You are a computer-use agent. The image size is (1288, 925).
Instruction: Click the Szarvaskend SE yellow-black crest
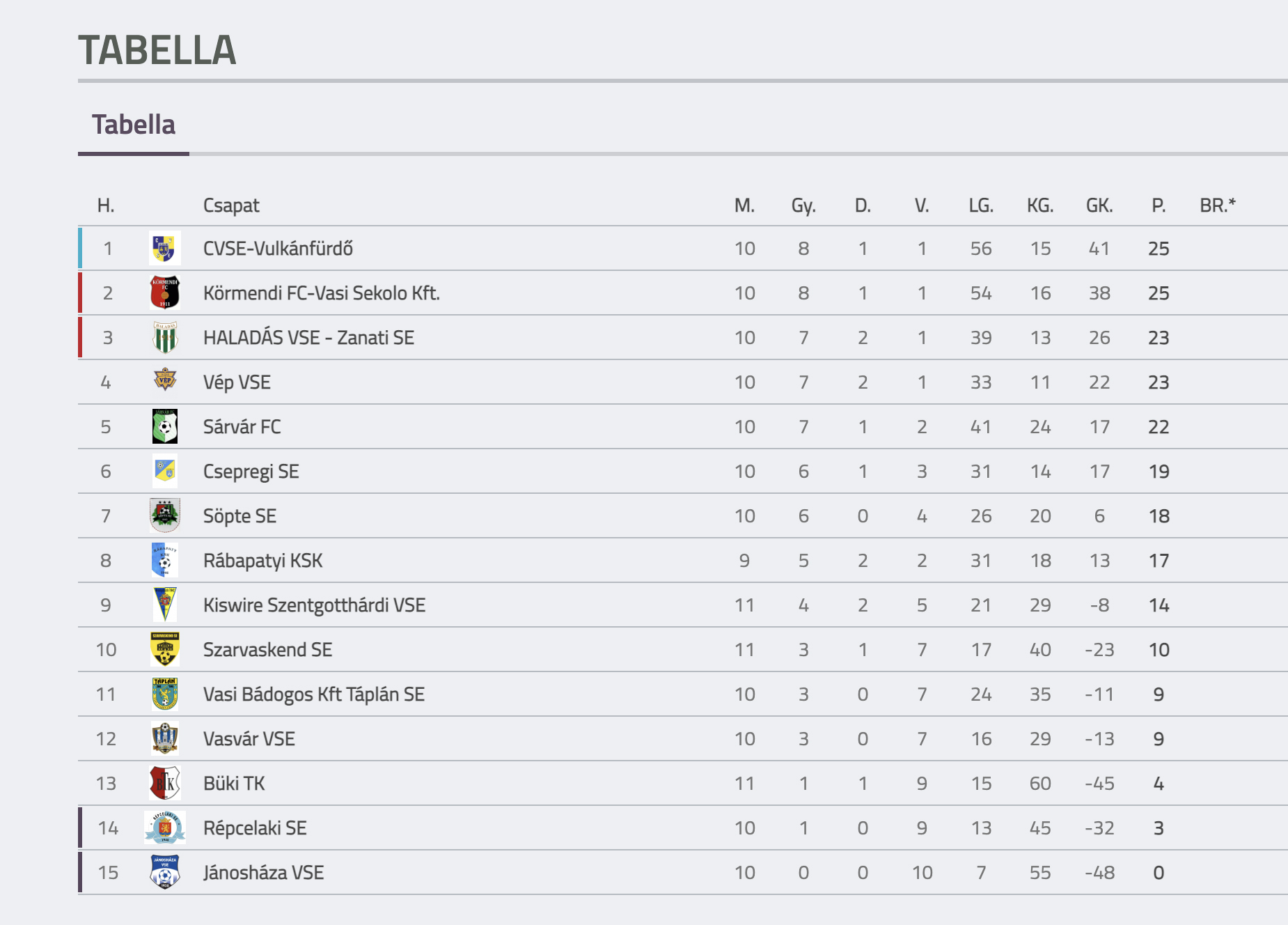165,649
